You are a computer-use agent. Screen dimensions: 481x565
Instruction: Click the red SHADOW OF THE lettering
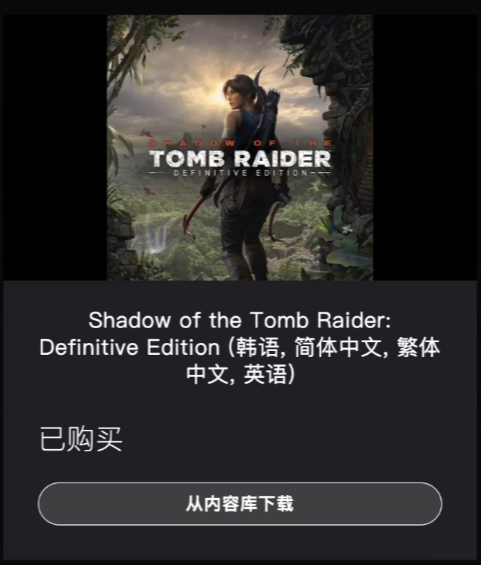click(240, 143)
